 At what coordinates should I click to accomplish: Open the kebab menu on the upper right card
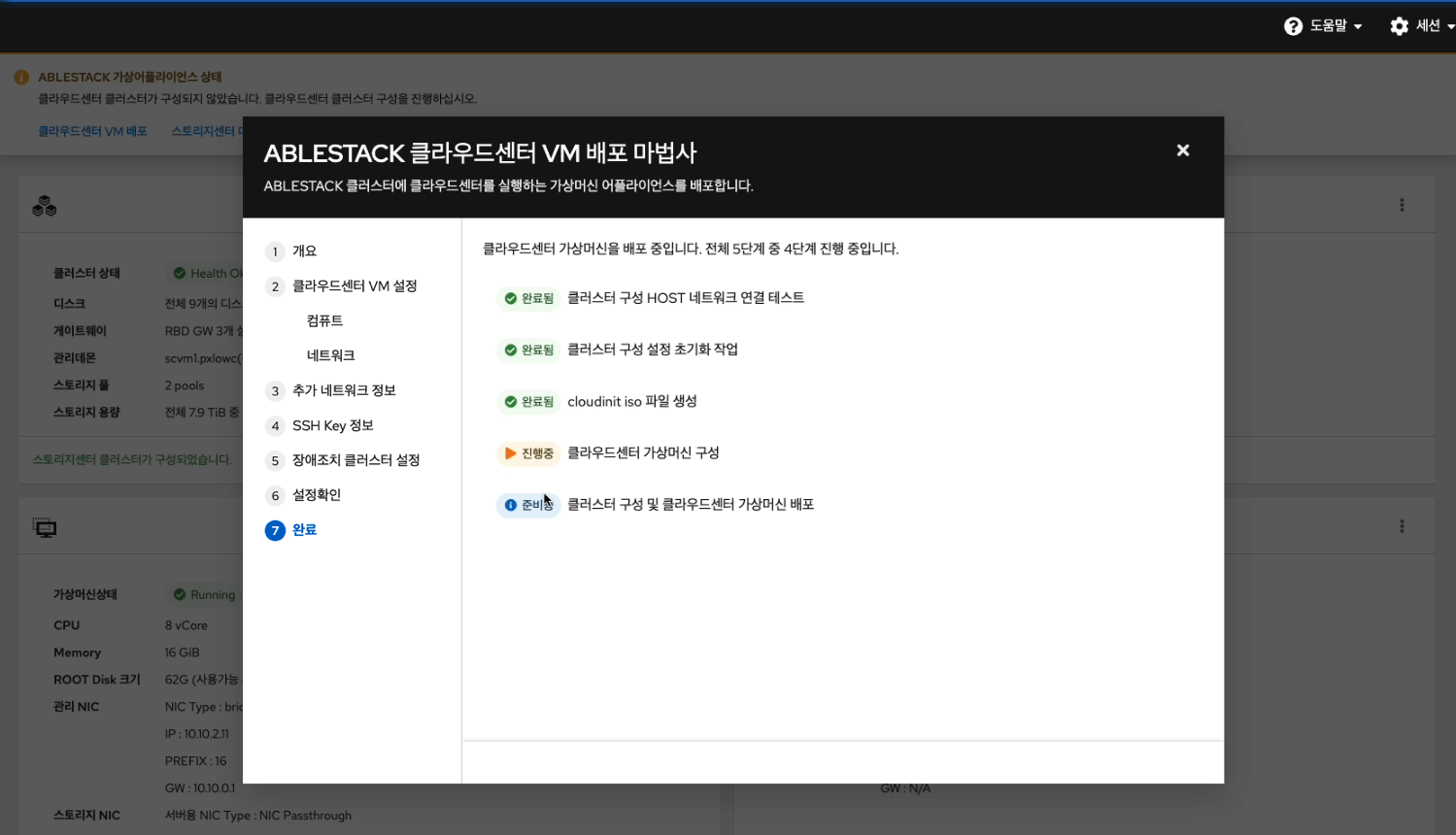(x=1402, y=205)
